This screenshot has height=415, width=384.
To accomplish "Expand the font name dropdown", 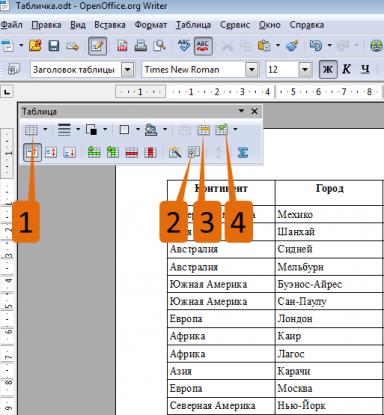I will click(x=252, y=70).
